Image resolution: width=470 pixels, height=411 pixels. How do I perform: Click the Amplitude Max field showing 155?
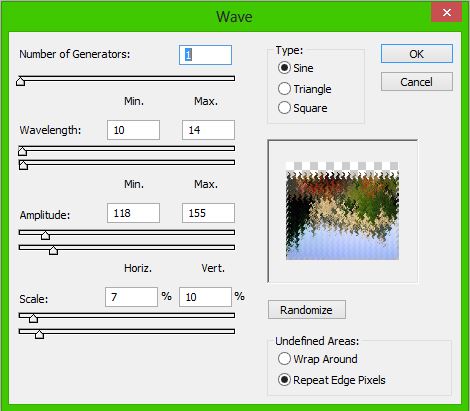[x=208, y=213]
